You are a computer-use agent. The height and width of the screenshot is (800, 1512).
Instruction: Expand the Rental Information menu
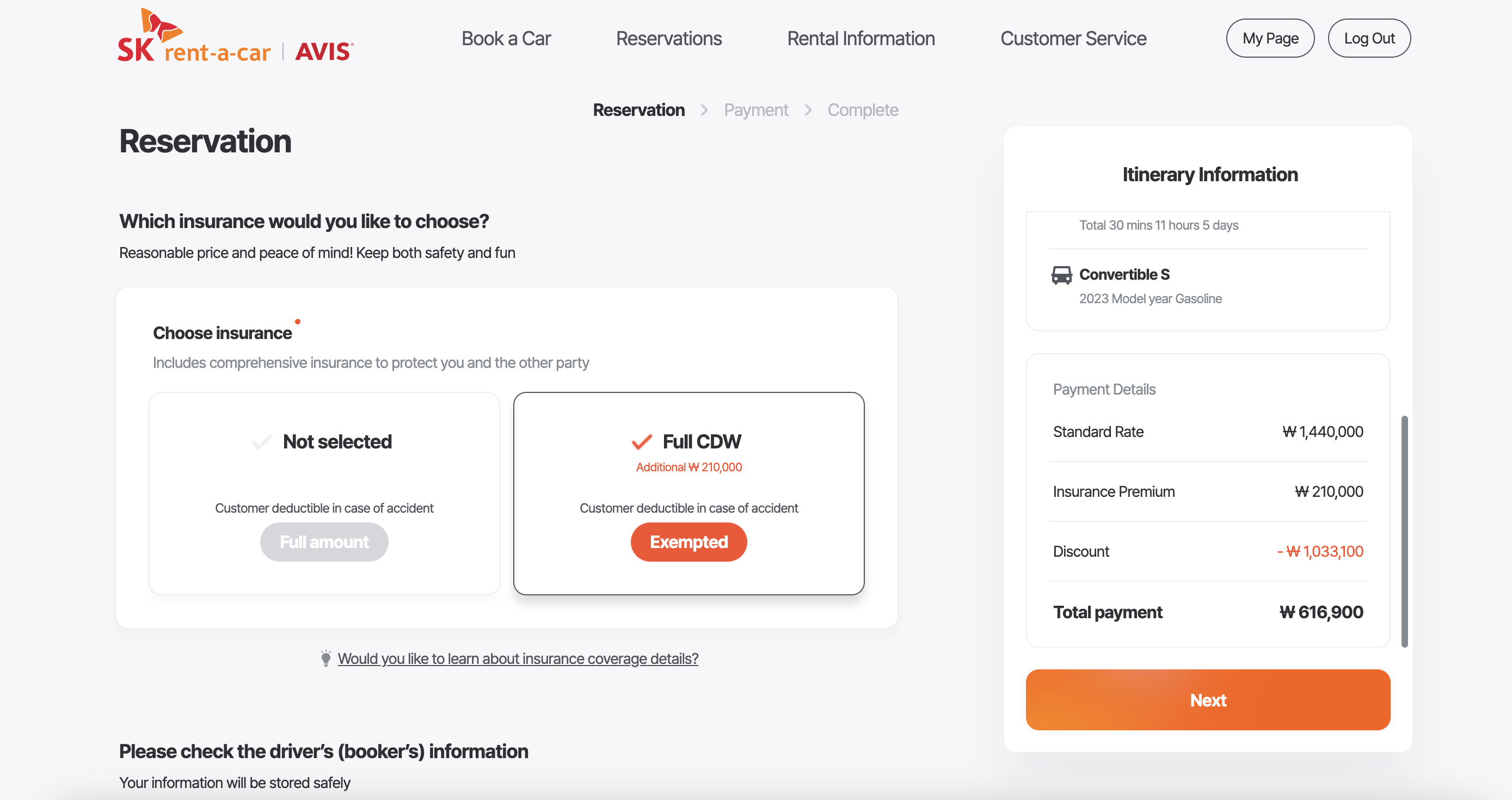tap(861, 39)
